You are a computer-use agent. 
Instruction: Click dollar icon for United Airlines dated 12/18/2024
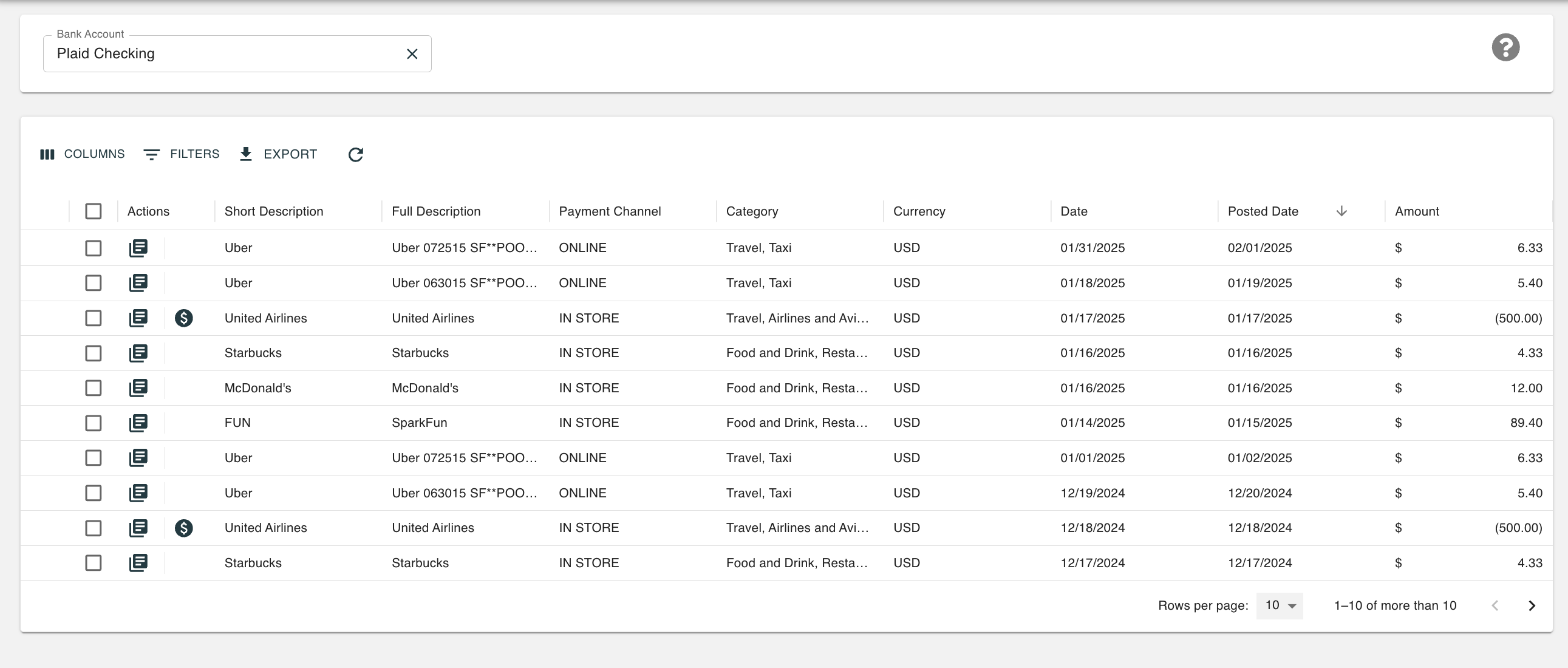click(184, 528)
